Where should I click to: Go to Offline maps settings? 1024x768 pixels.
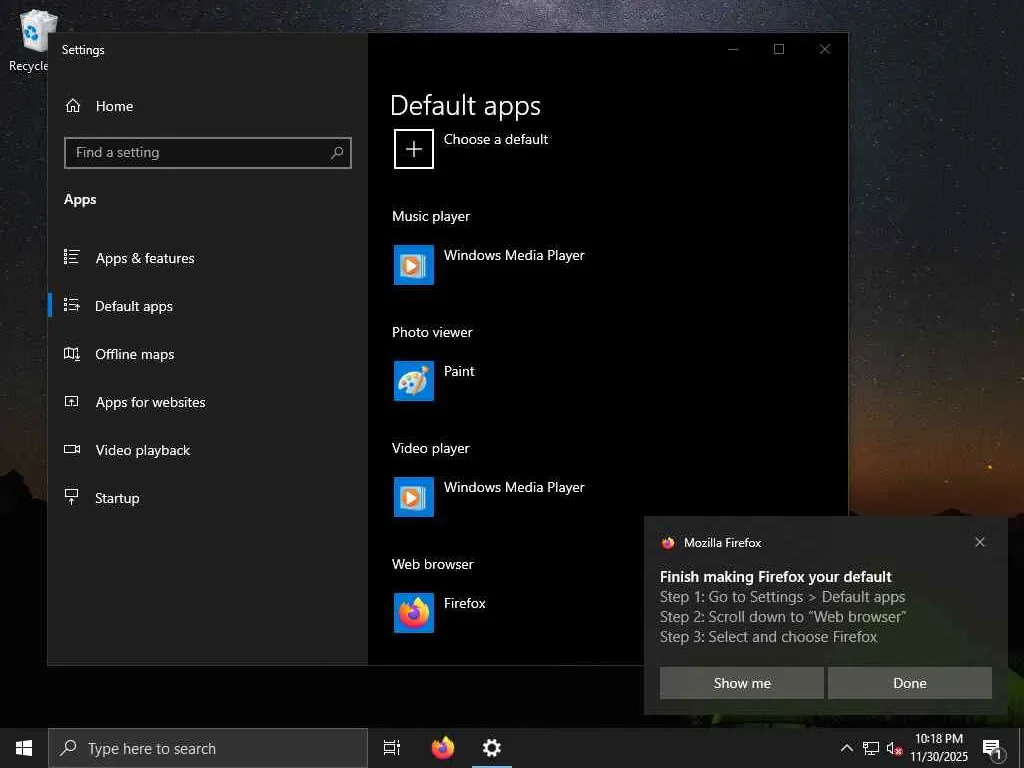tap(135, 354)
